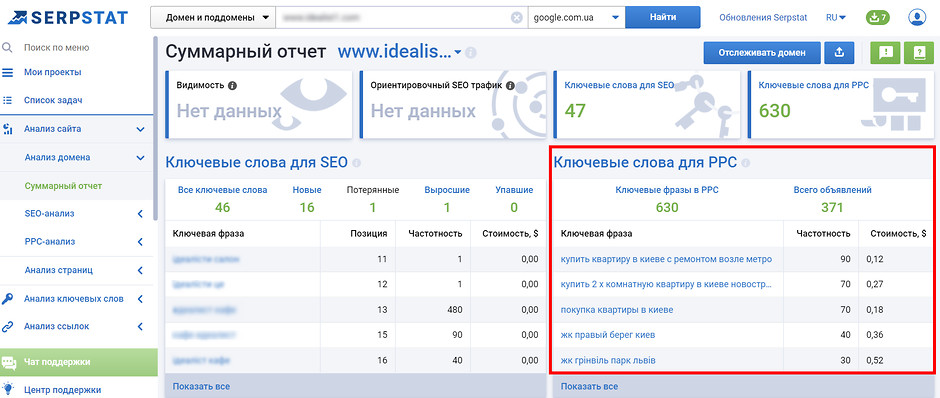
Task: Click the green help book icon
Action: 919,53
